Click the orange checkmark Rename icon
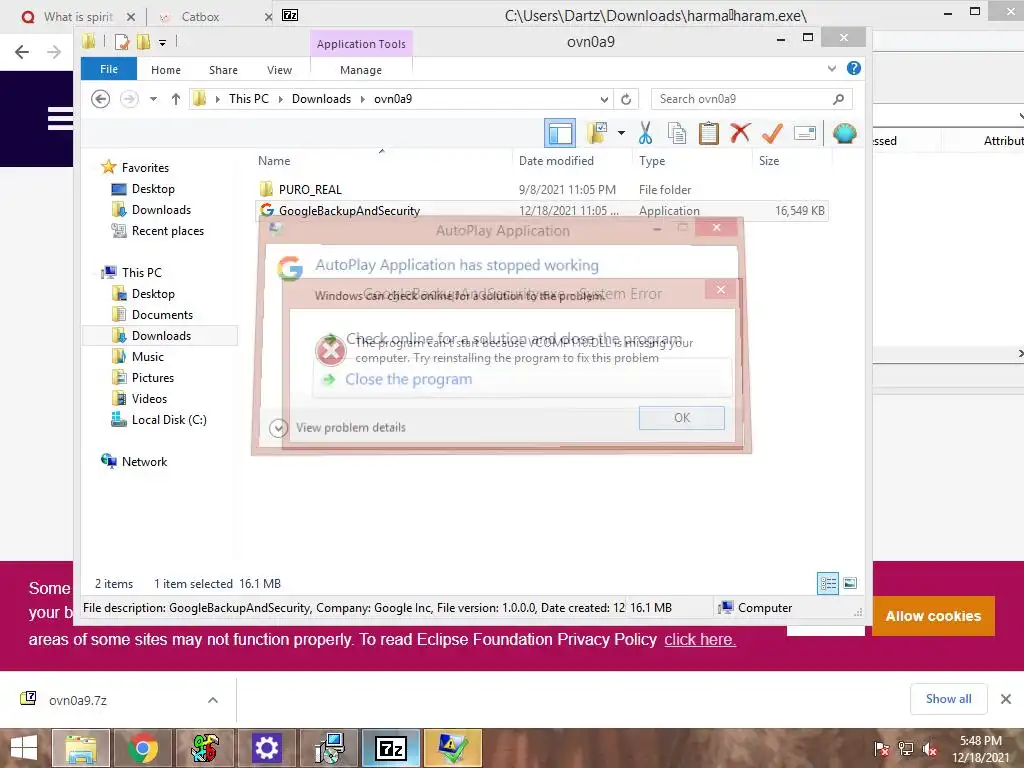The width and height of the screenshot is (1024, 768). point(772,133)
